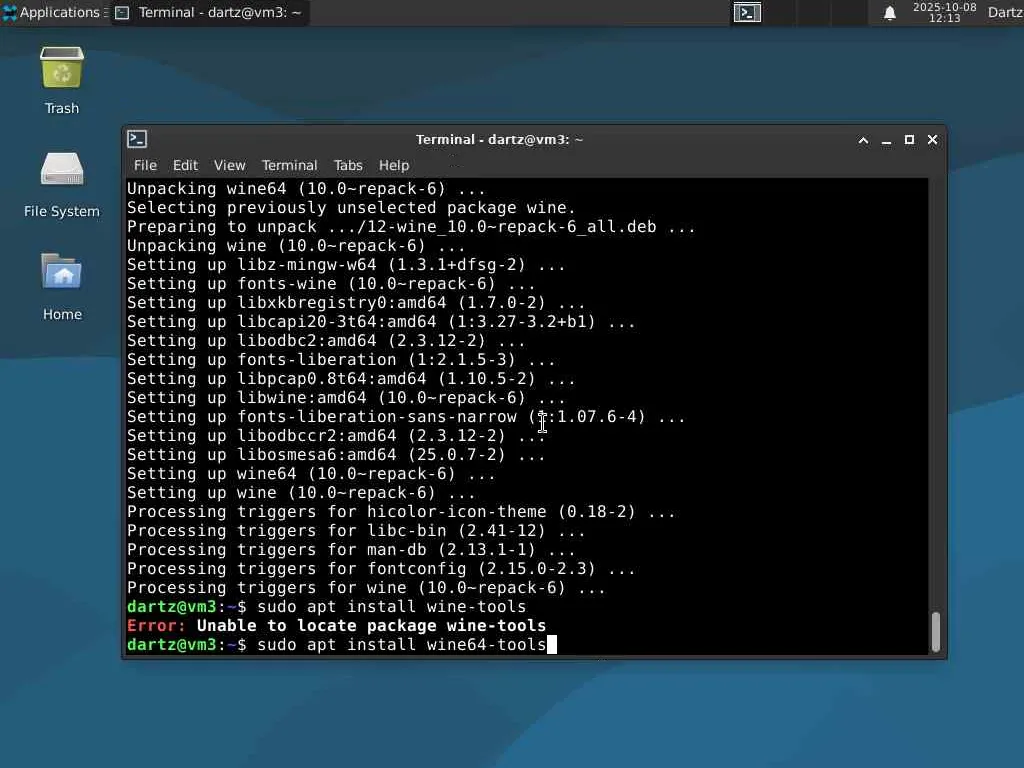Image resolution: width=1024 pixels, height=768 pixels.
Task: Click the previous command 'sudo apt install wine-tools'
Action: (391, 607)
